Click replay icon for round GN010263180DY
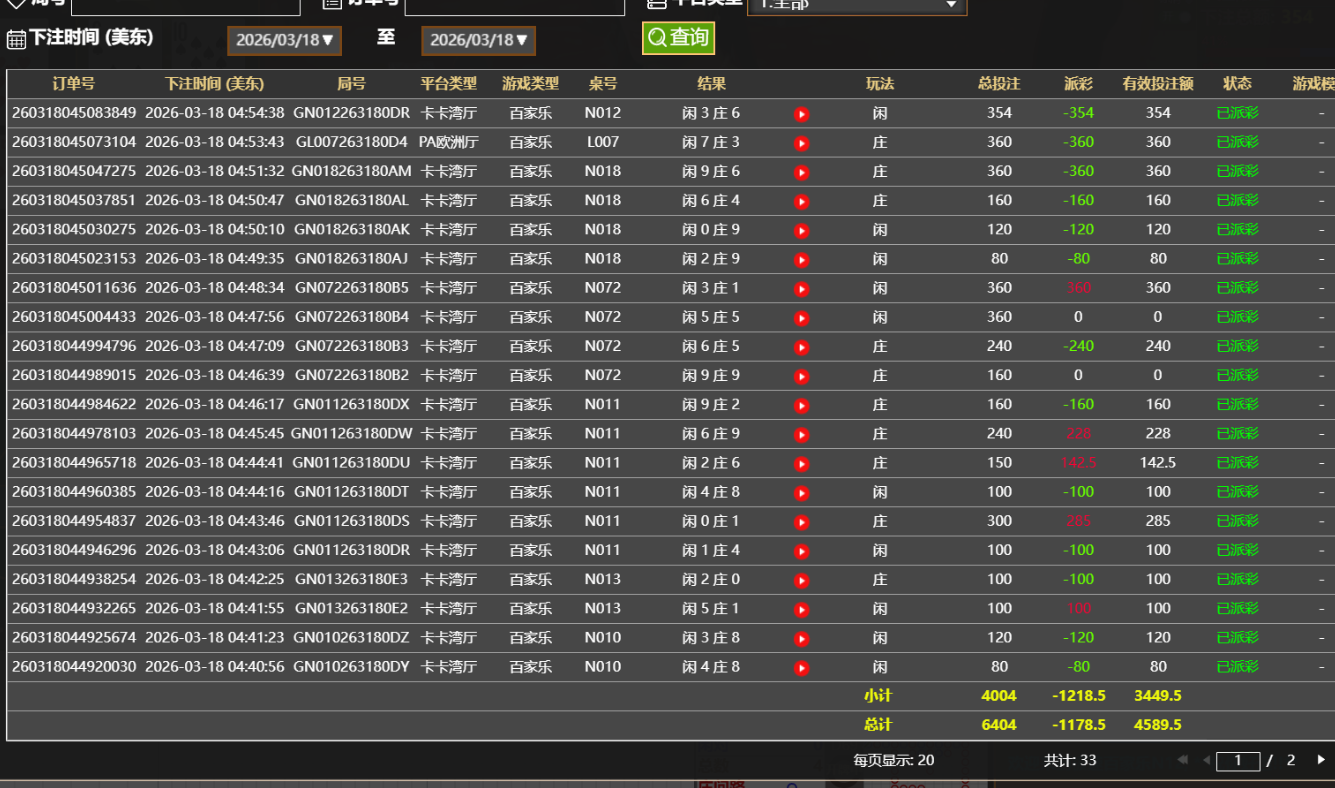Image resolution: width=1335 pixels, height=788 pixels. (801, 667)
